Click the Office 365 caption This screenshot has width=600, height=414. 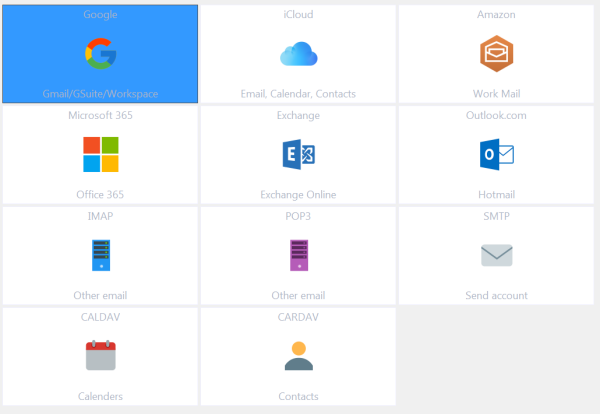click(x=100, y=194)
